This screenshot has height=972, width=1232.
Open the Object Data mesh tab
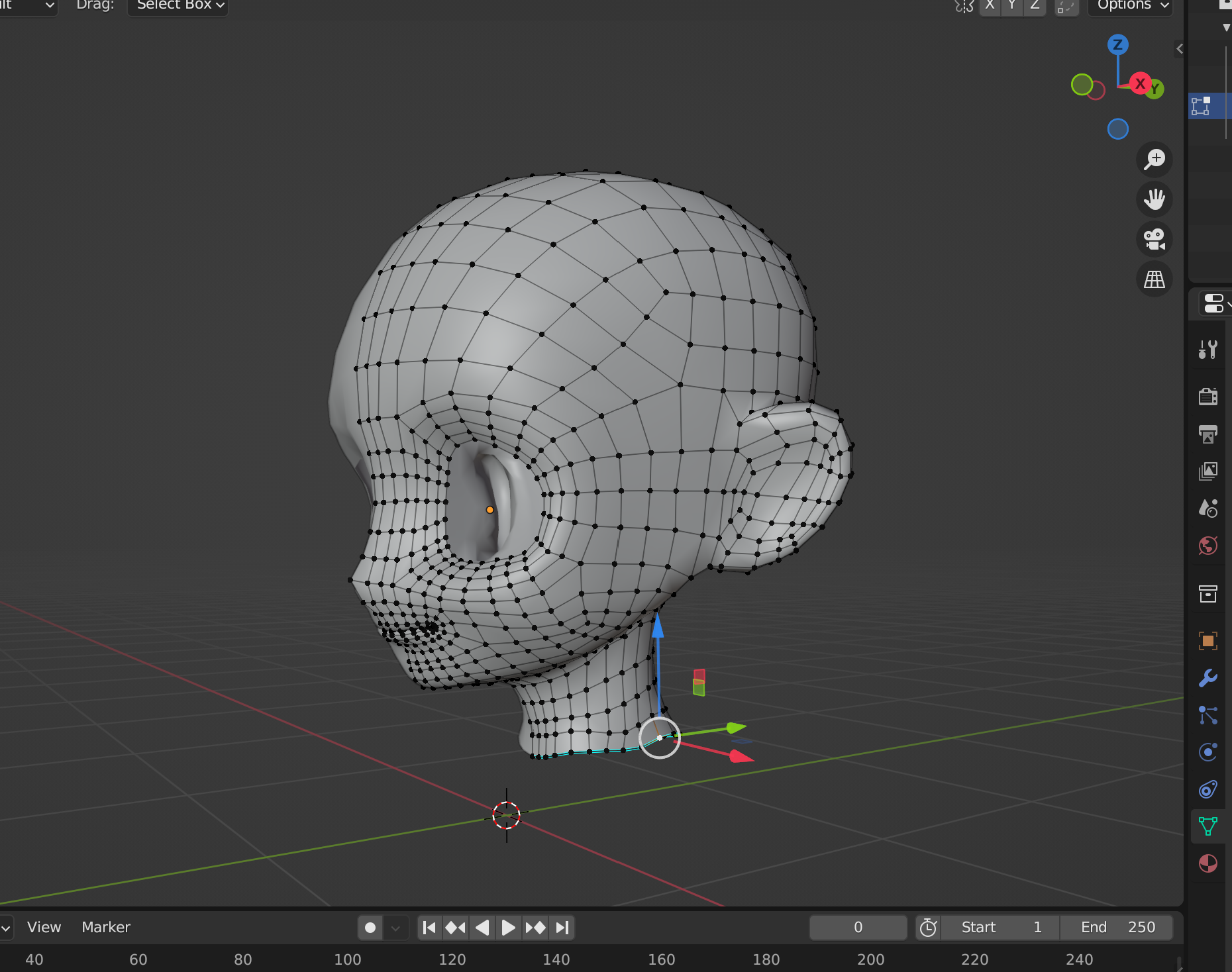(1207, 826)
